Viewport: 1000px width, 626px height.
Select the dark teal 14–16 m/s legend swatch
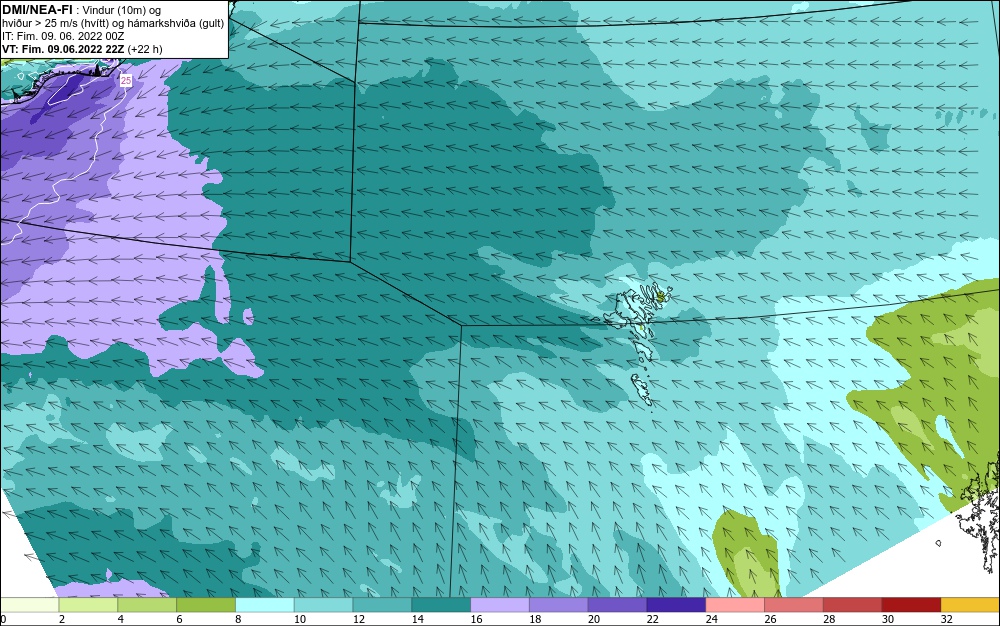pyautogui.click(x=441, y=605)
